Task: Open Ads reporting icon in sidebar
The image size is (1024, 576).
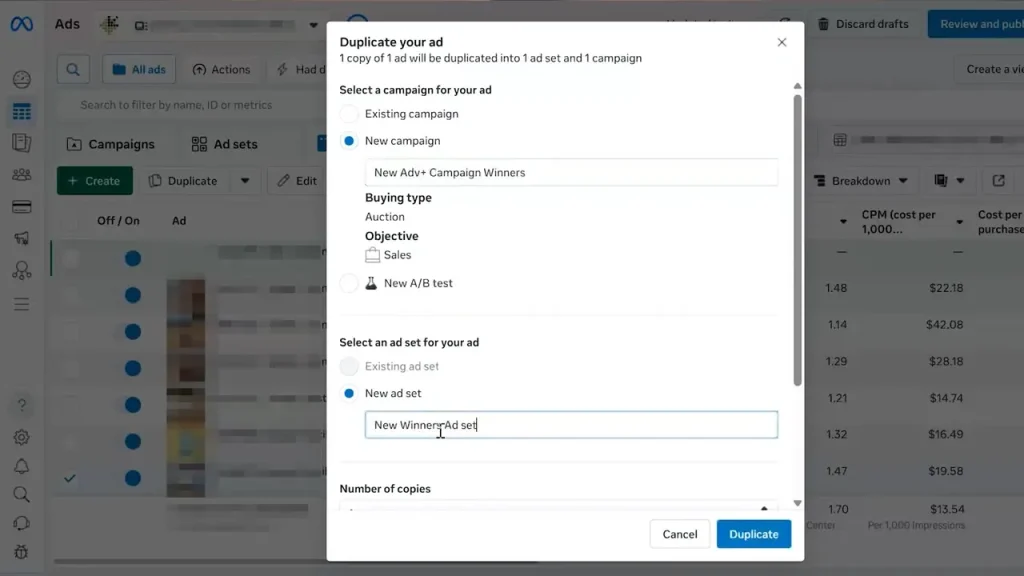Action: click(22, 143)
